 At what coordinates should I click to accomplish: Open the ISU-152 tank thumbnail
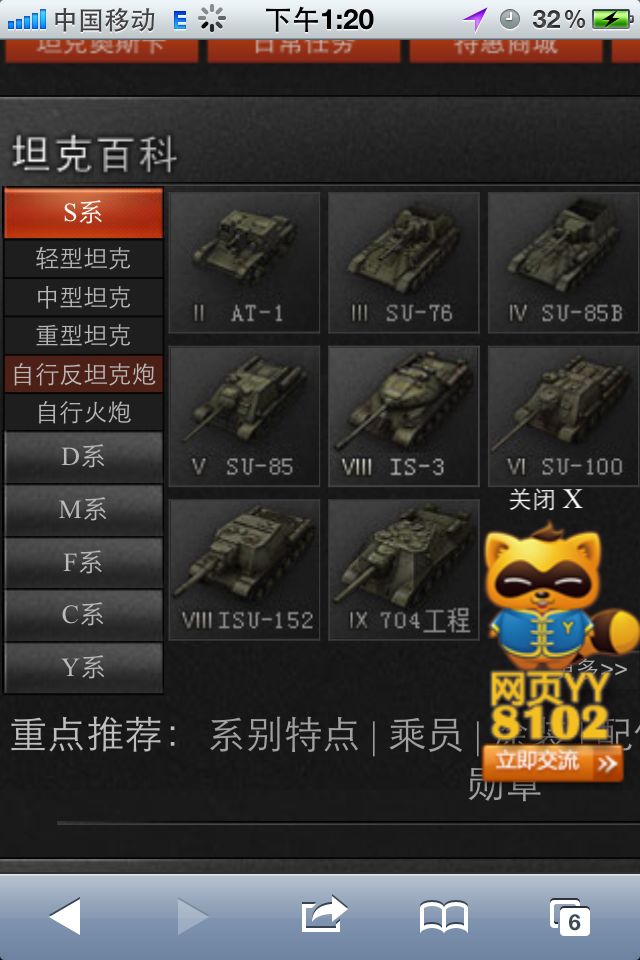pyautogui.click(x=244, y=569)
